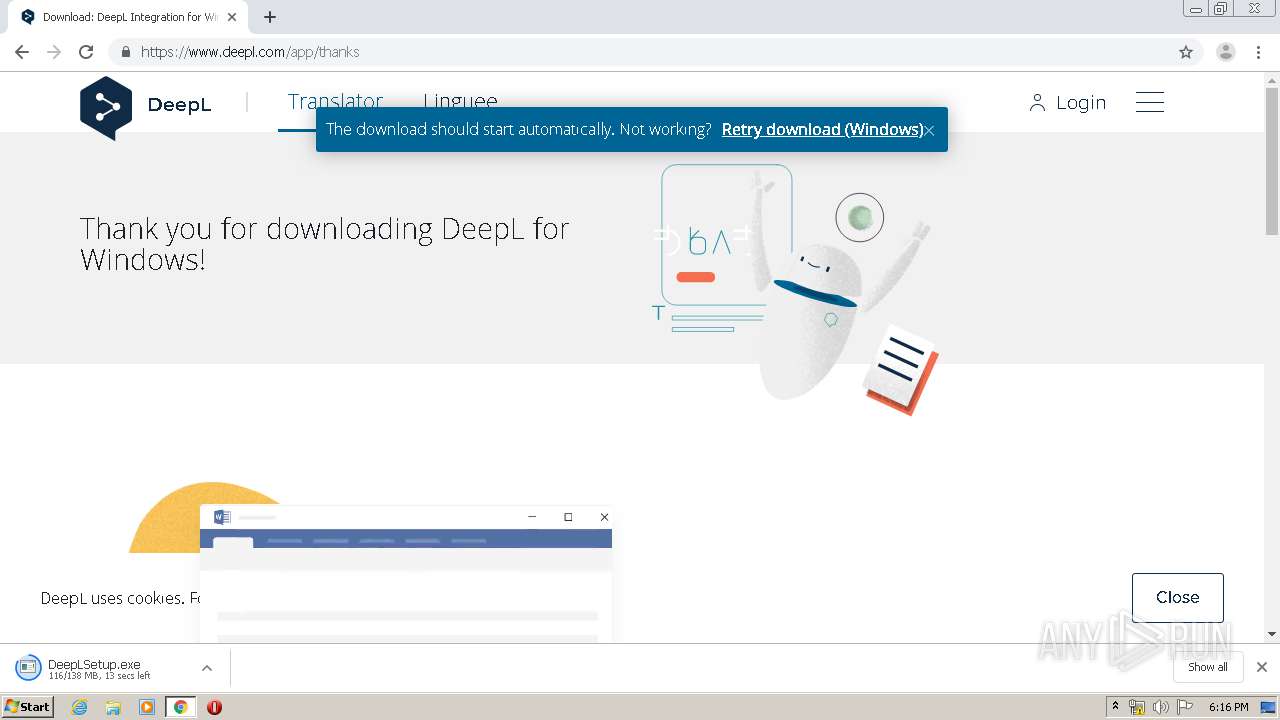The height and width of the screenshot is (720, 1280).
Task: Click the DeepL logo icon
Action: pos(106,108)
